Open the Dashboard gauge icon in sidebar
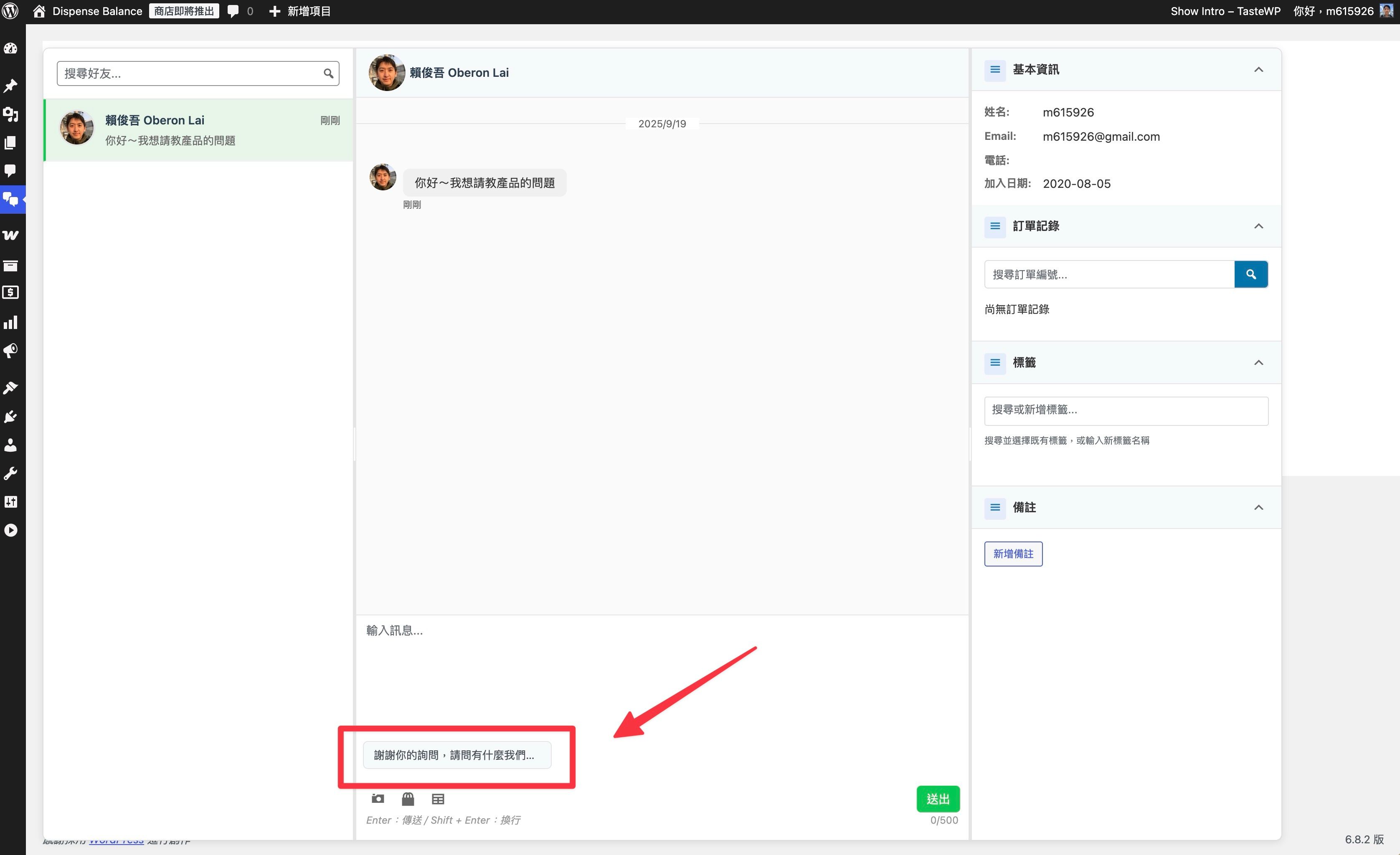Screen dimensions: 1400x855 tap(11, 49)
